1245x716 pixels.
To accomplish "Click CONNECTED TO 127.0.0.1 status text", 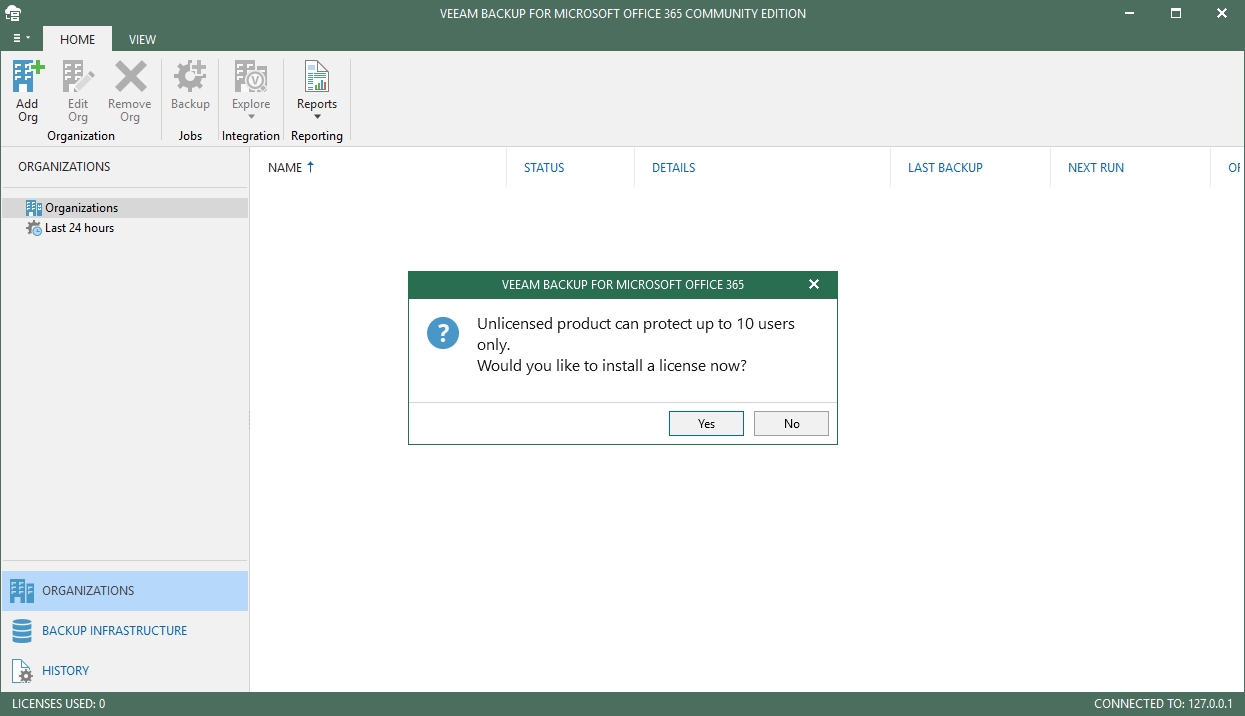I will [1165, 704].
